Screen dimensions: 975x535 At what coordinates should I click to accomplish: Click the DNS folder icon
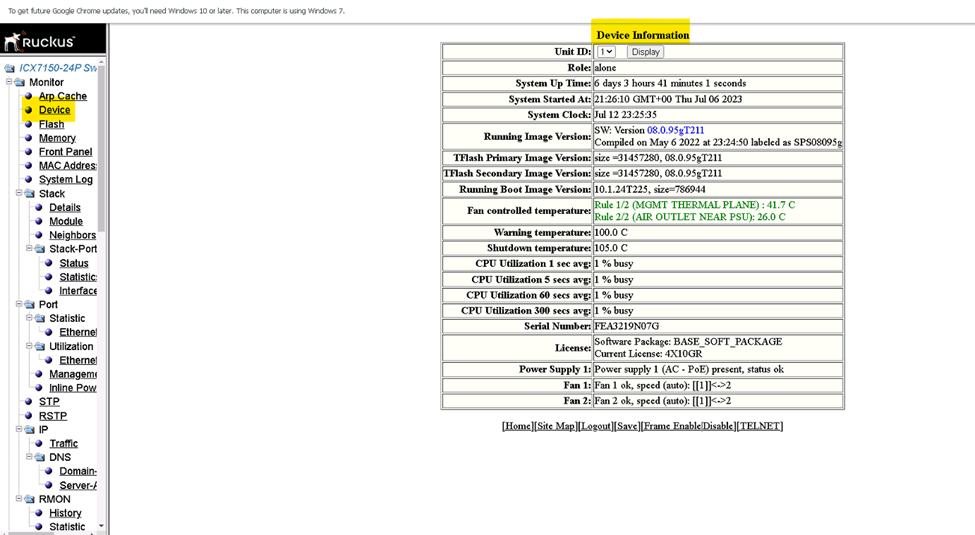click(40, 457)
